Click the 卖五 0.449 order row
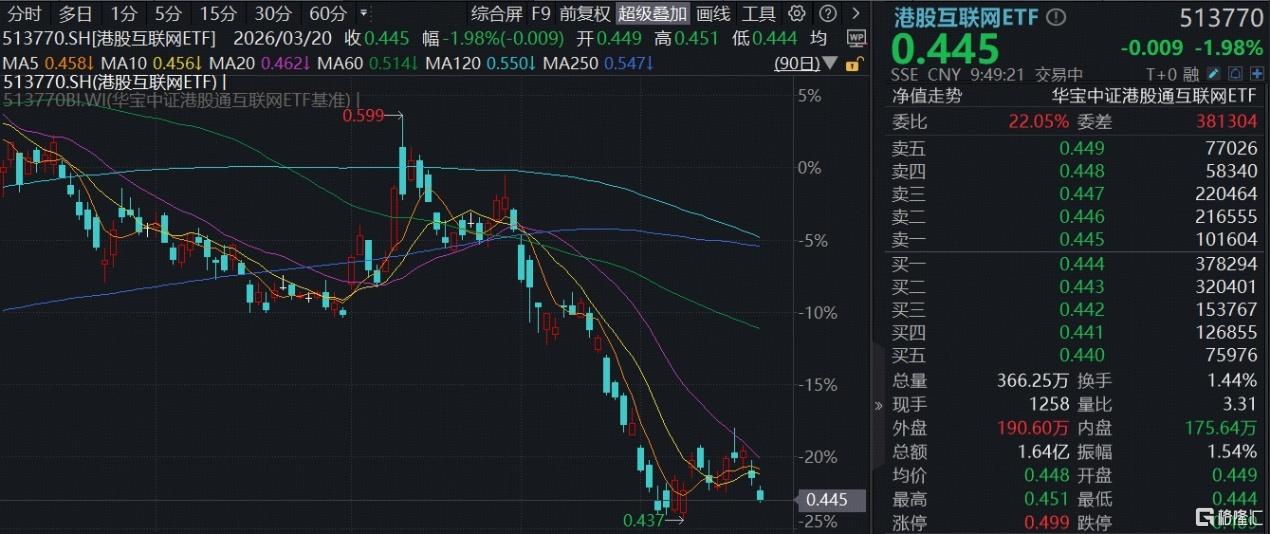1270x534 pixels. pyautogui.click(x=1075, y=148)
